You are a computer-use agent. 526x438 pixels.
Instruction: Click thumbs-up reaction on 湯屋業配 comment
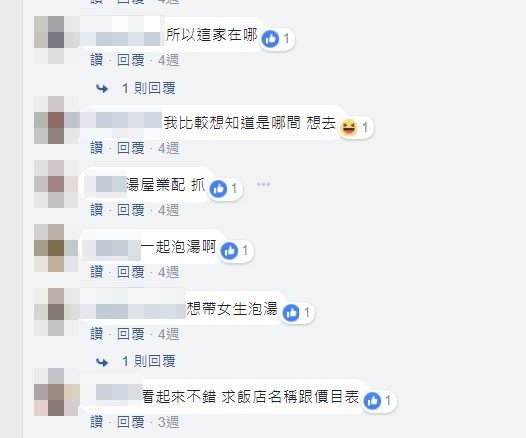click(x=218, y=189)
